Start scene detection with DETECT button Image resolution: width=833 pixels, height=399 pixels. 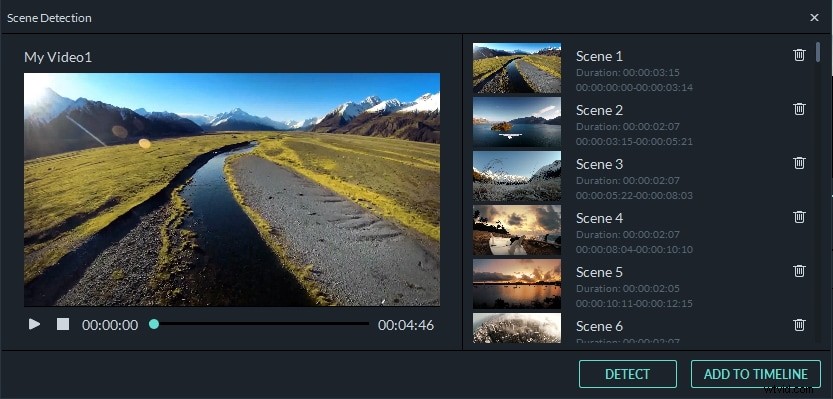tap(627, 374)
